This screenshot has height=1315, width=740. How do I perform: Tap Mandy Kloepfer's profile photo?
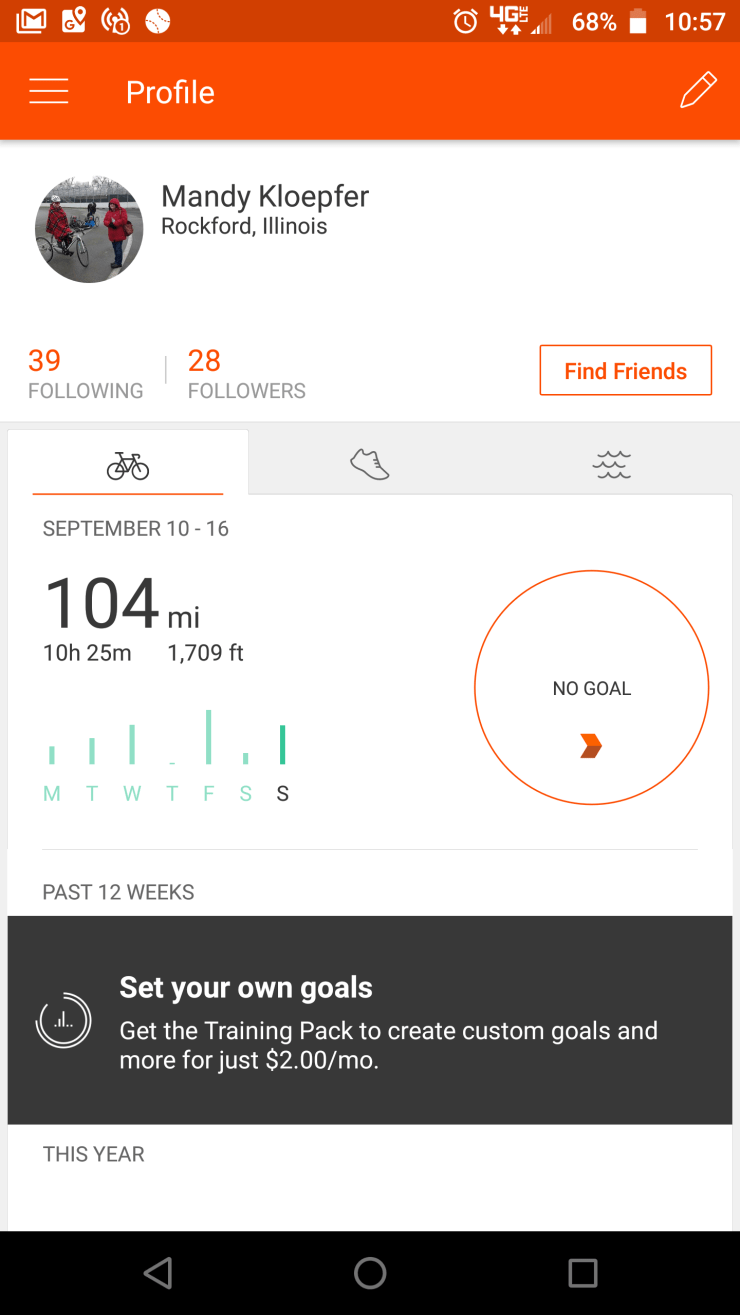pos(89,230)
